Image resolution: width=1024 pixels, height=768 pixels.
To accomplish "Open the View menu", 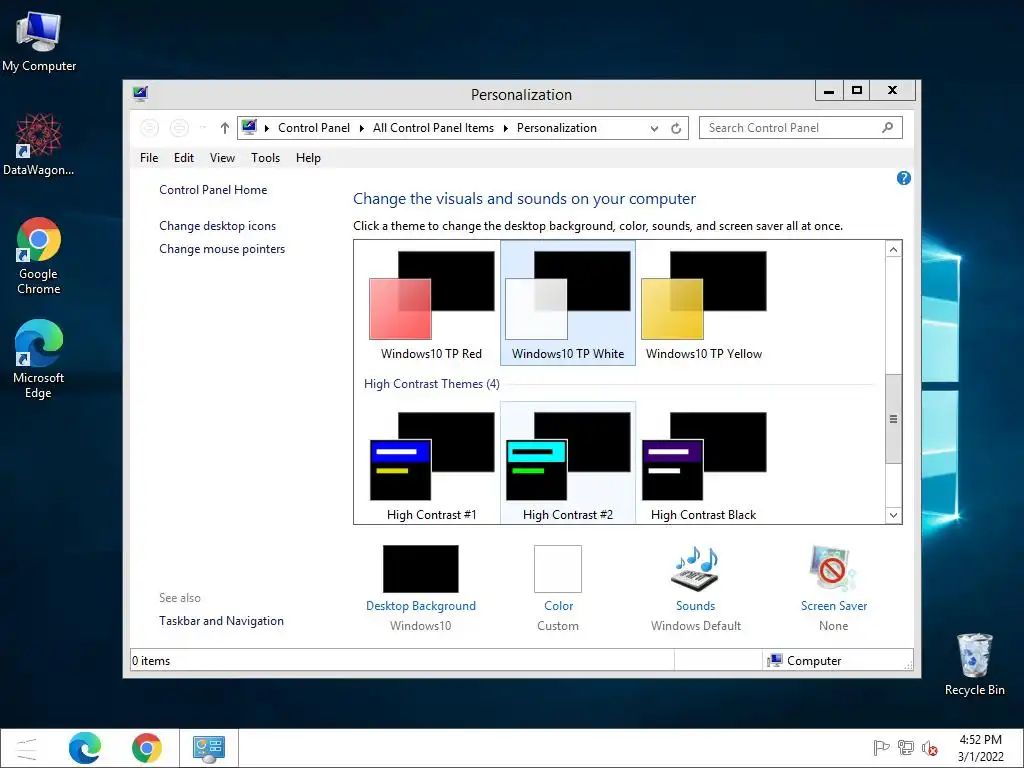I will click(x=222, y=158).
